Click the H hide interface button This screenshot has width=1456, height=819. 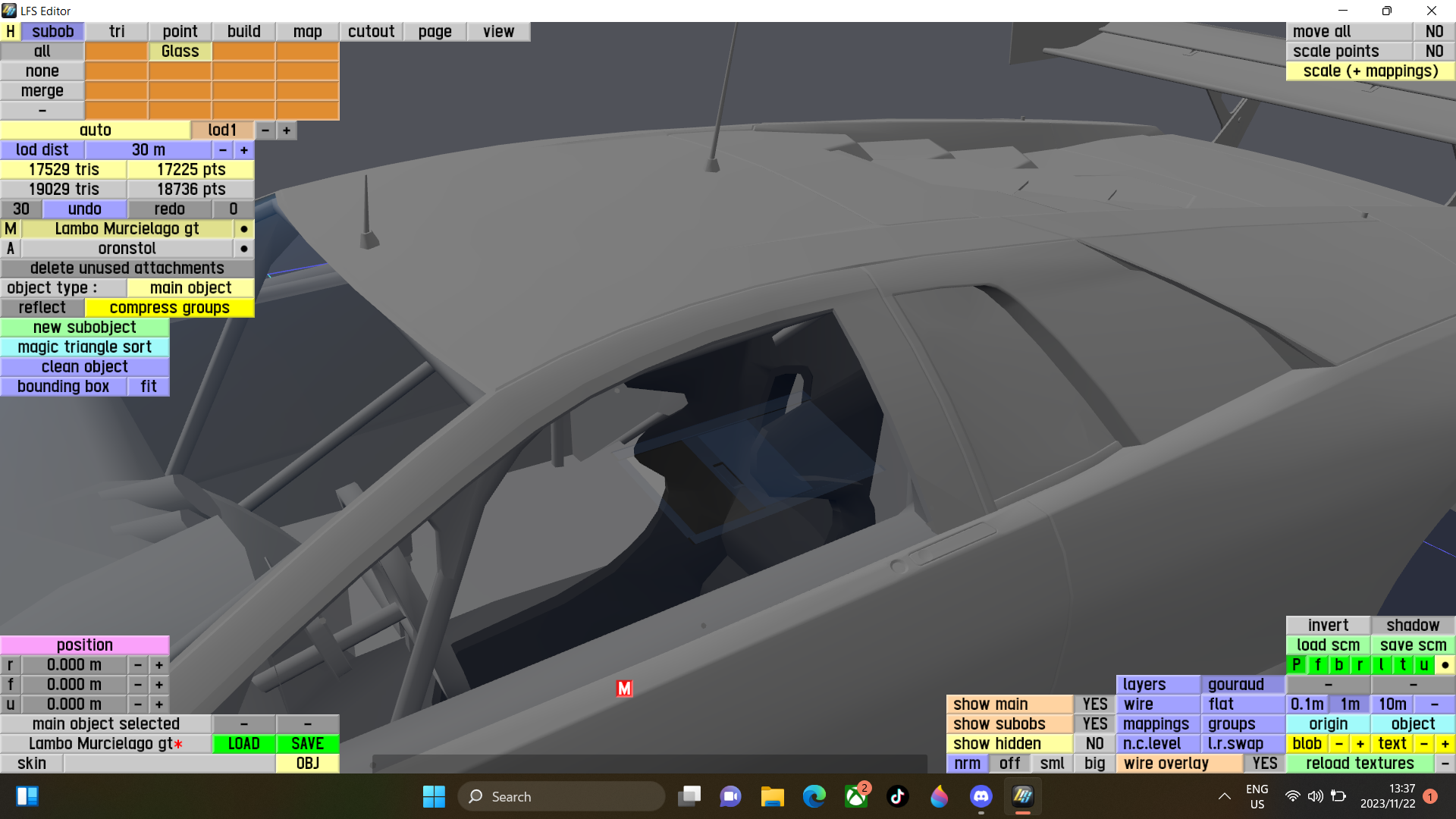(x=11, y=31)
